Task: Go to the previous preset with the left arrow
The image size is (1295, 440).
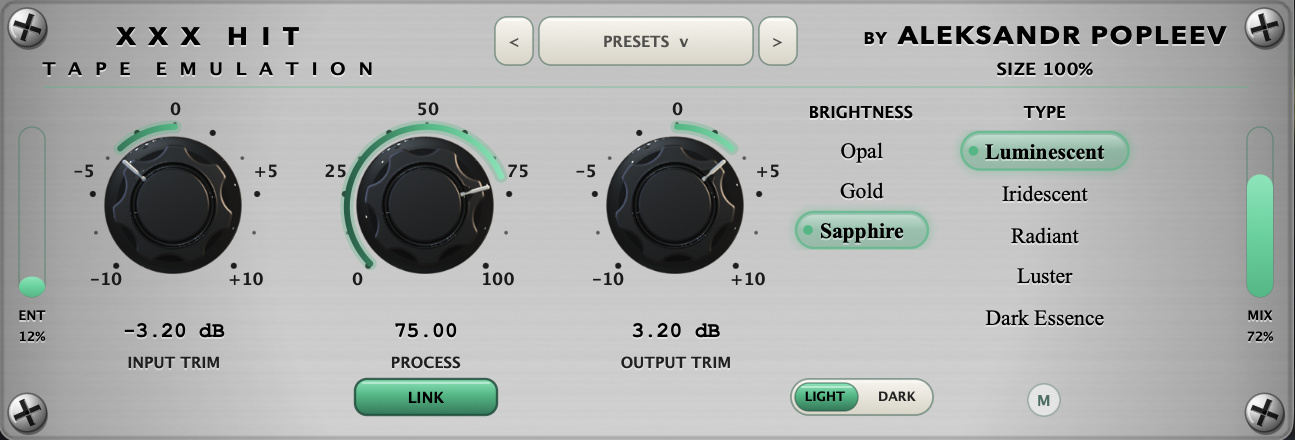Action: tap(514, 42)
